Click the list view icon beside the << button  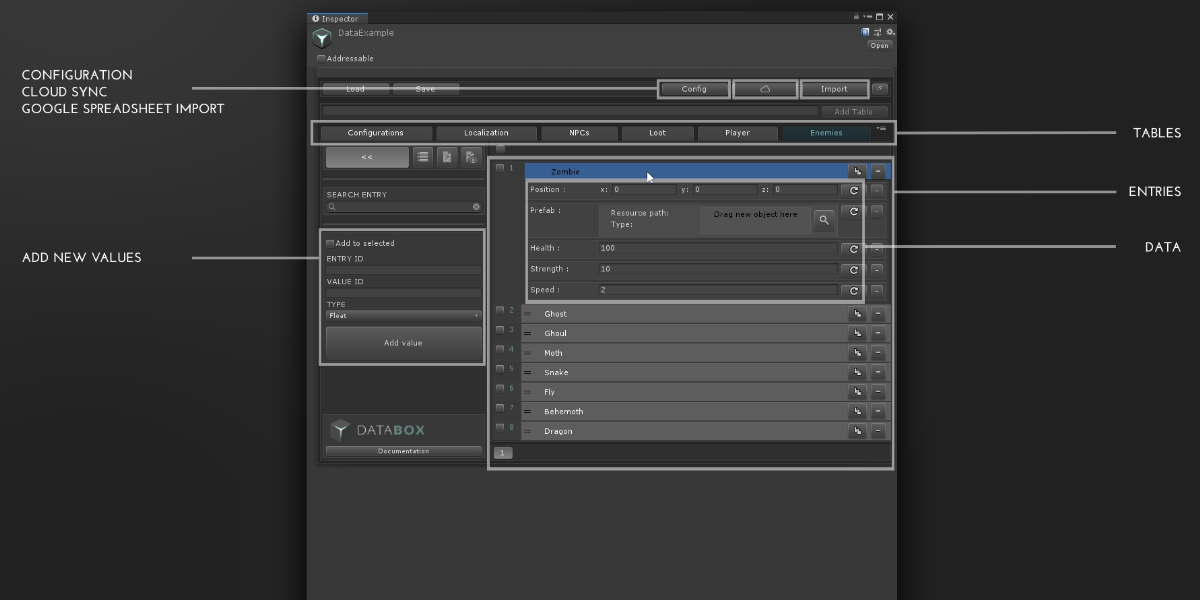(x=423, y=157)
